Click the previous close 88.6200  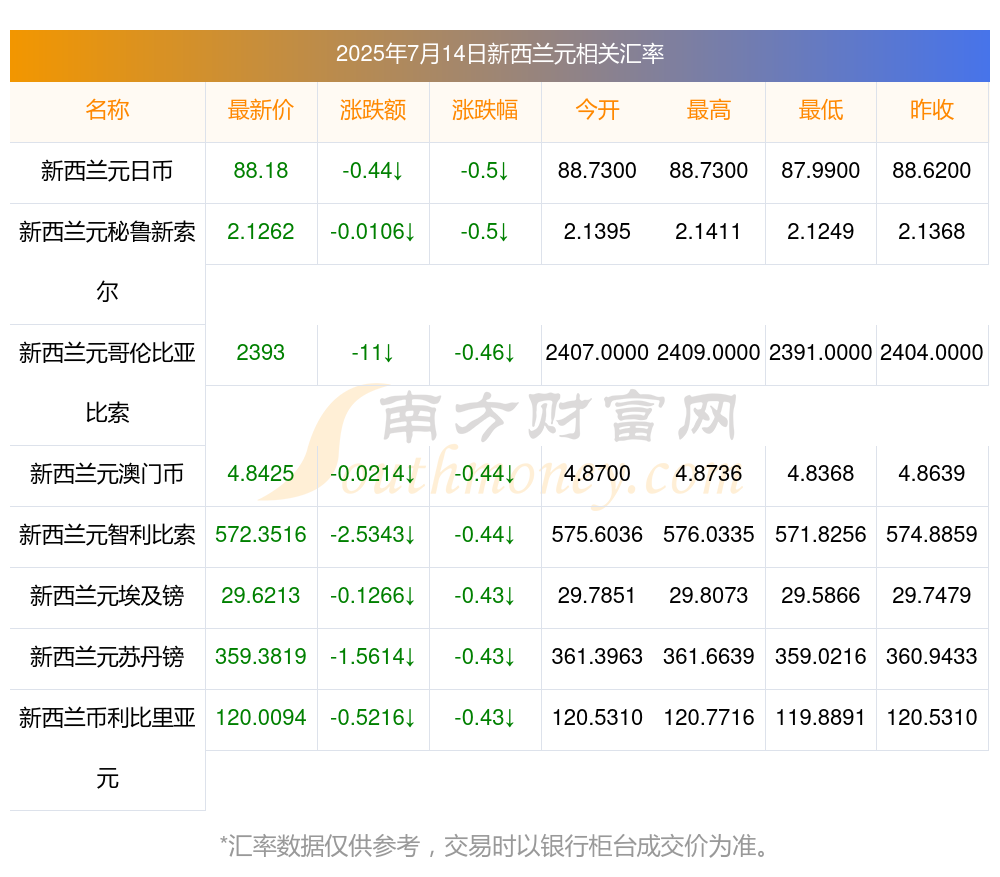pyautogui.click(x=932, y=171)
